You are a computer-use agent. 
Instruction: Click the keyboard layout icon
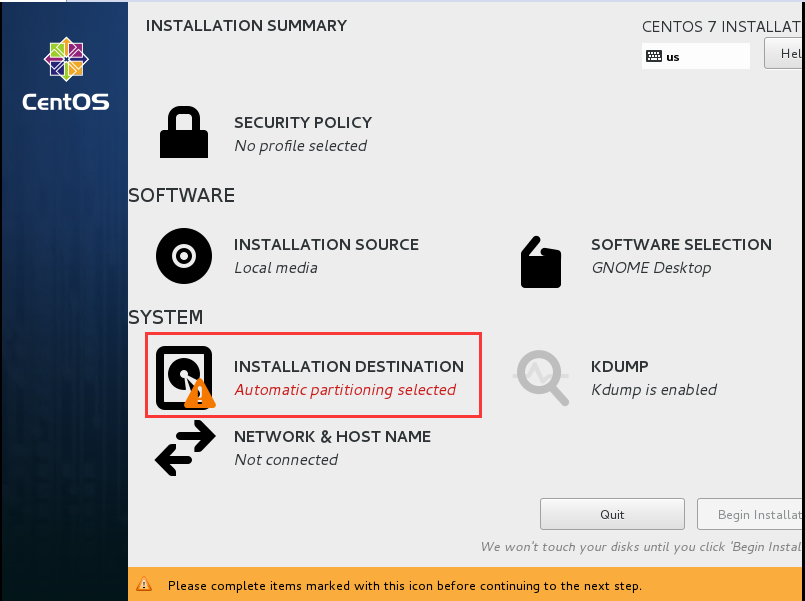pyautogui.click(x=654, y=56)
